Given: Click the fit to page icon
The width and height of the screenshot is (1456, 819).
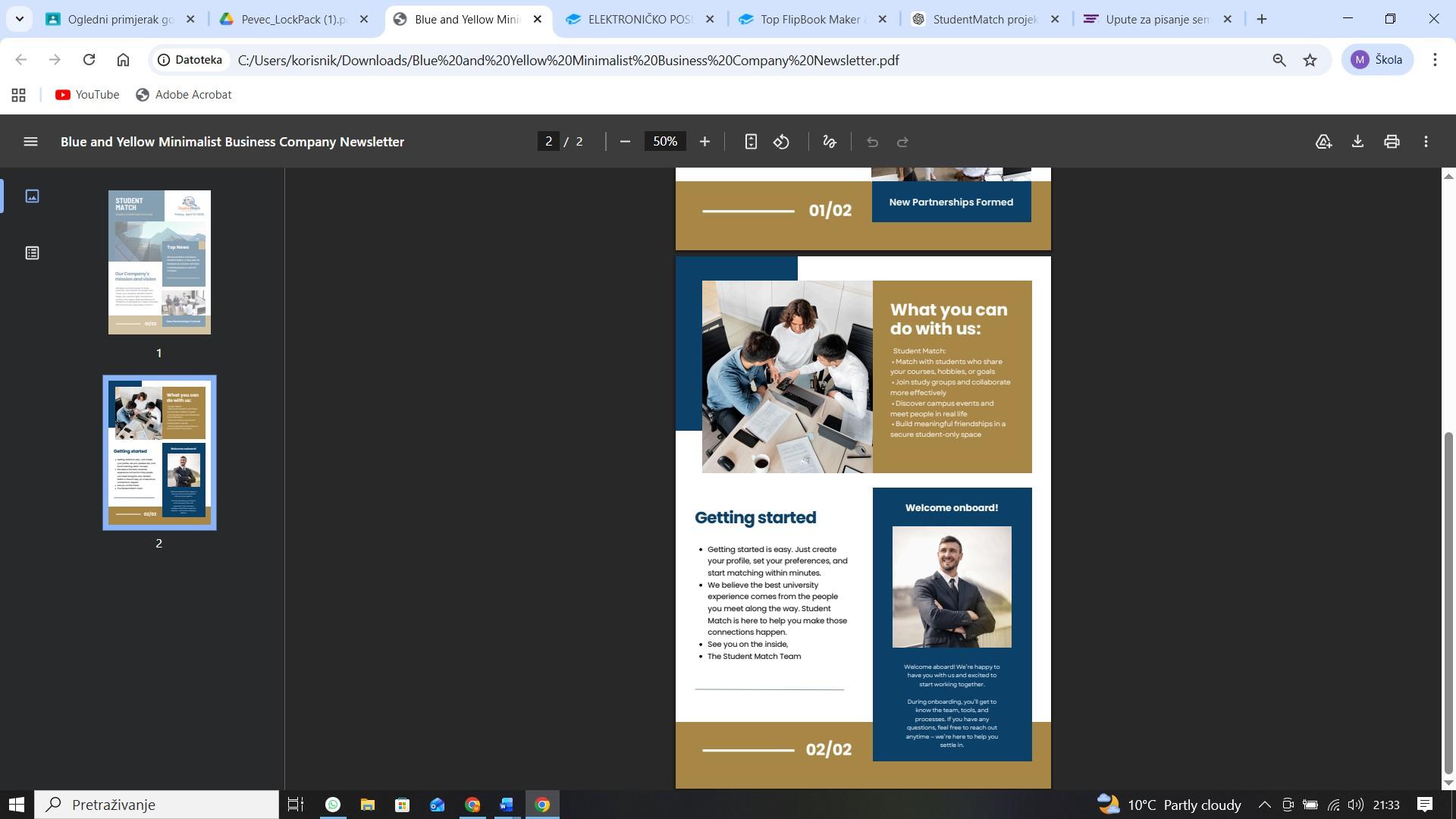Looking at the screenshot, I should click(x=750, y=142).
